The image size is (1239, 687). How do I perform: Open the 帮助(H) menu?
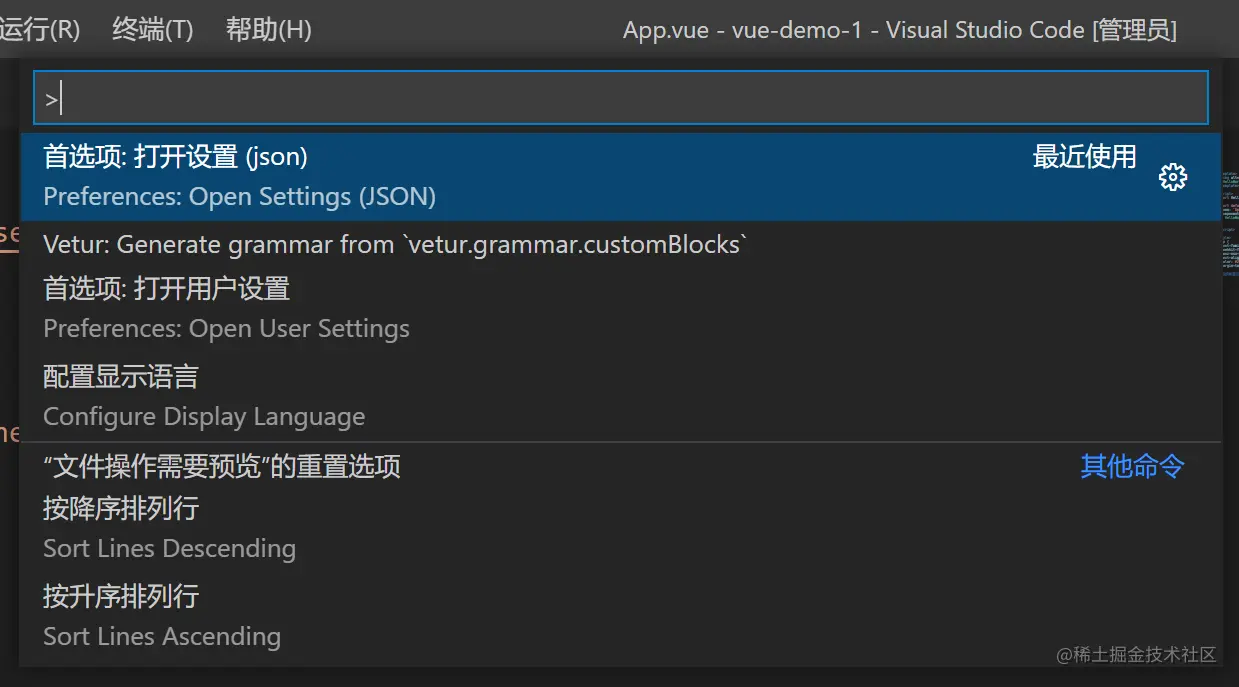268,30
